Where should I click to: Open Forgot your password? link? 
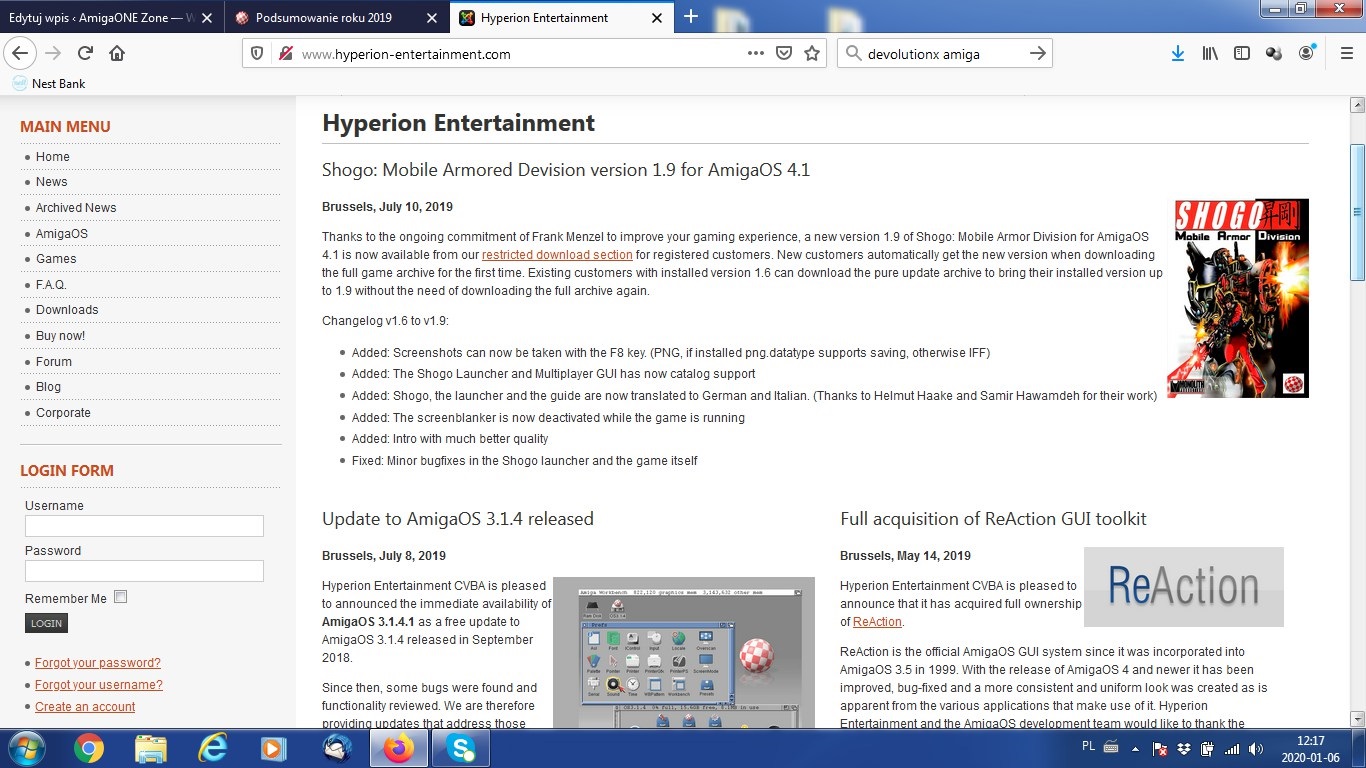click(98, 663)
